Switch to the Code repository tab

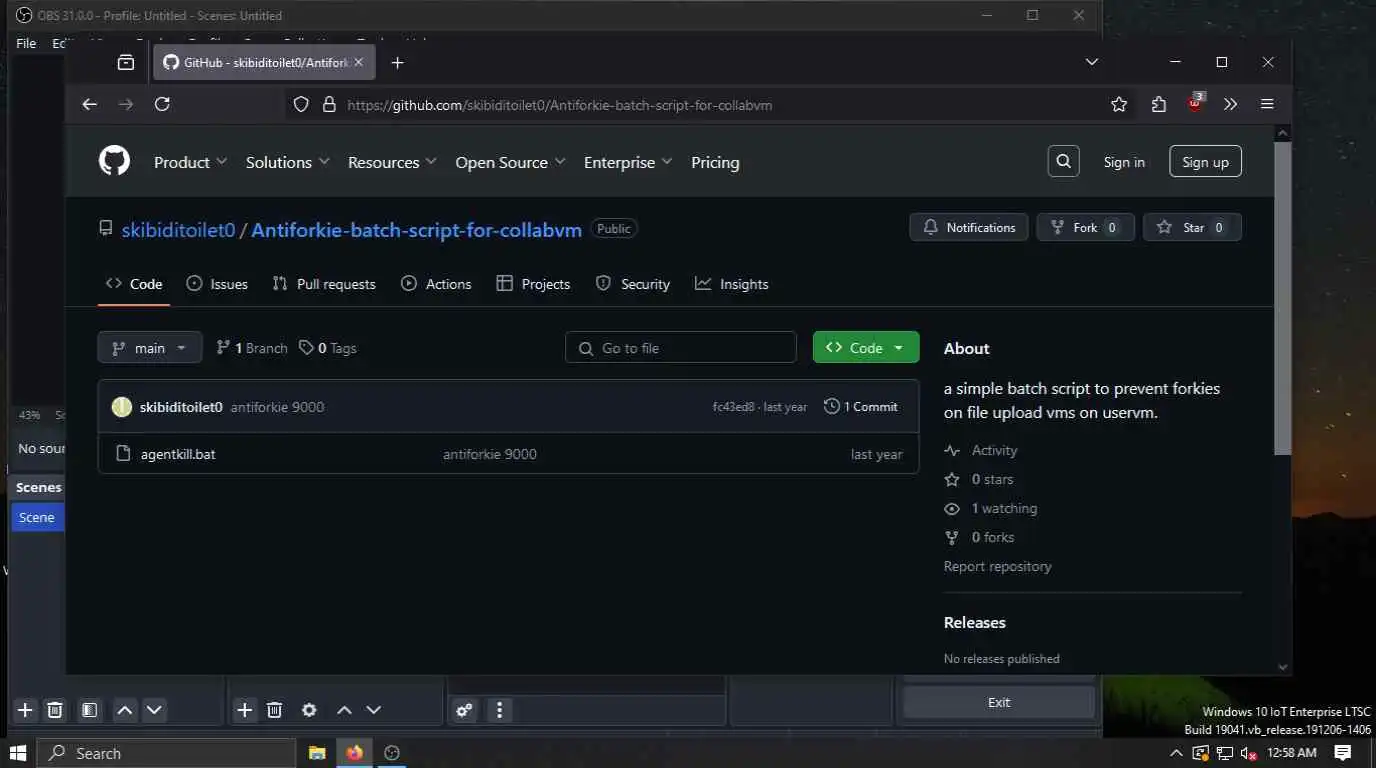[134, 284]
